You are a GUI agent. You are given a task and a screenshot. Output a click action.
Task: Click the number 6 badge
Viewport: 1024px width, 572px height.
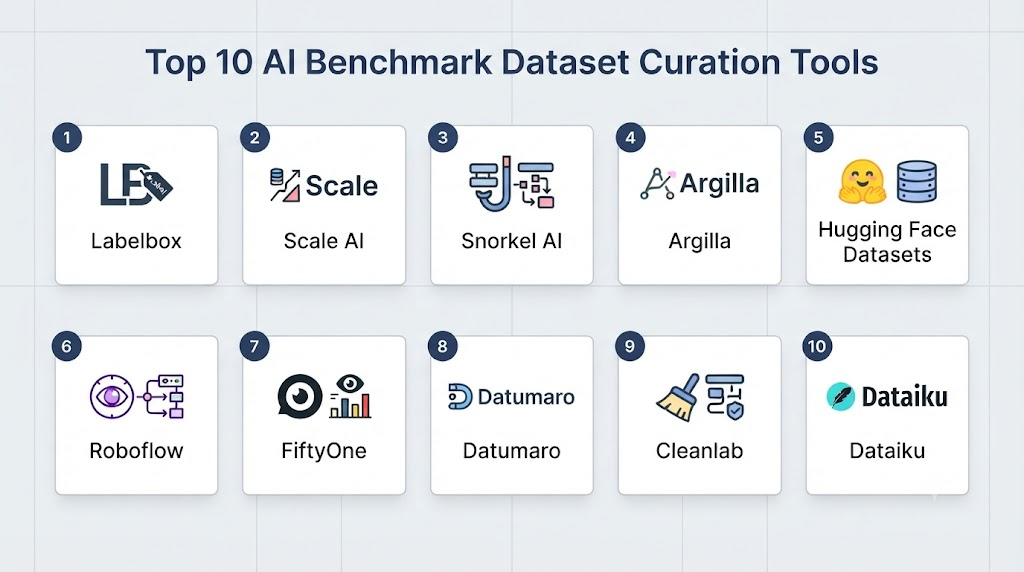[x=67, y=346]
